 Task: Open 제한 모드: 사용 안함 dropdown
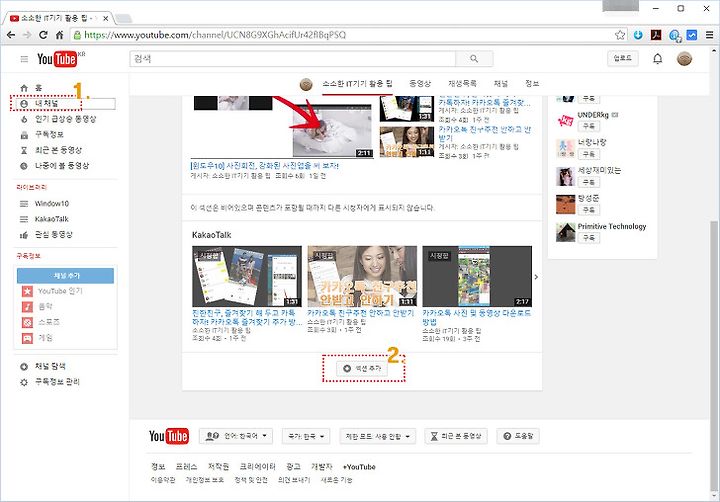point(377,436)
